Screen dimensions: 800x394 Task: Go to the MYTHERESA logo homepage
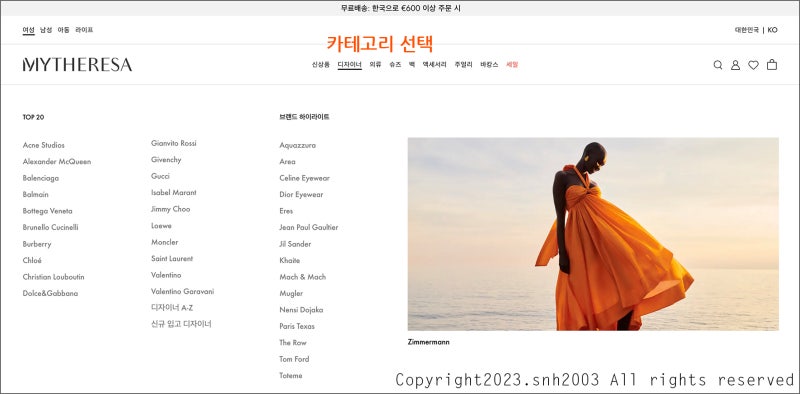[78, 65]
